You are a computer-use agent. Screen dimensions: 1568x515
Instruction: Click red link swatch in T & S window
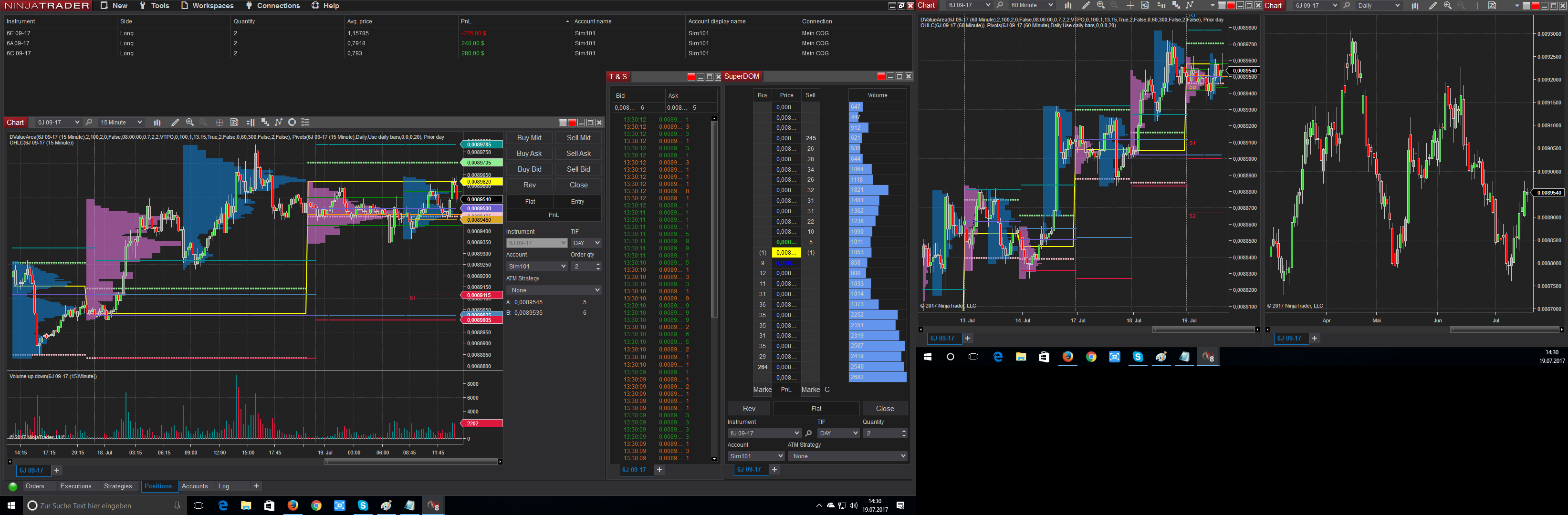click(691, 77)
